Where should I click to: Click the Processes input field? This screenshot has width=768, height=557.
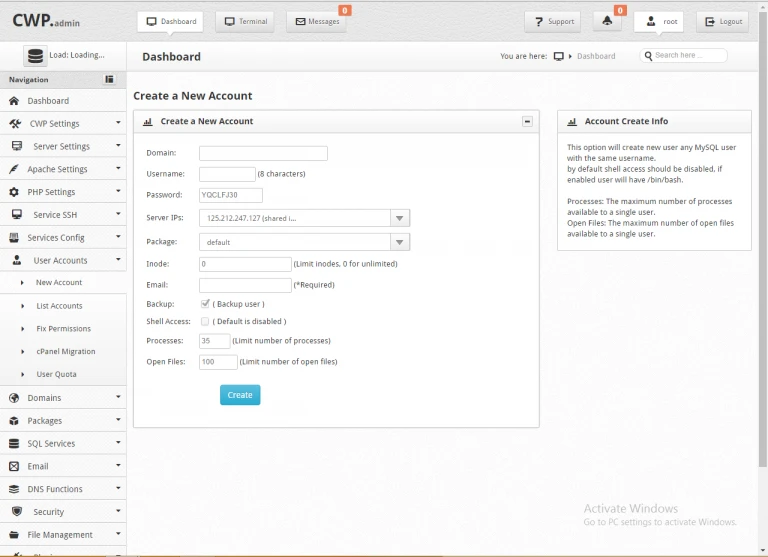[x=215, y=341]
